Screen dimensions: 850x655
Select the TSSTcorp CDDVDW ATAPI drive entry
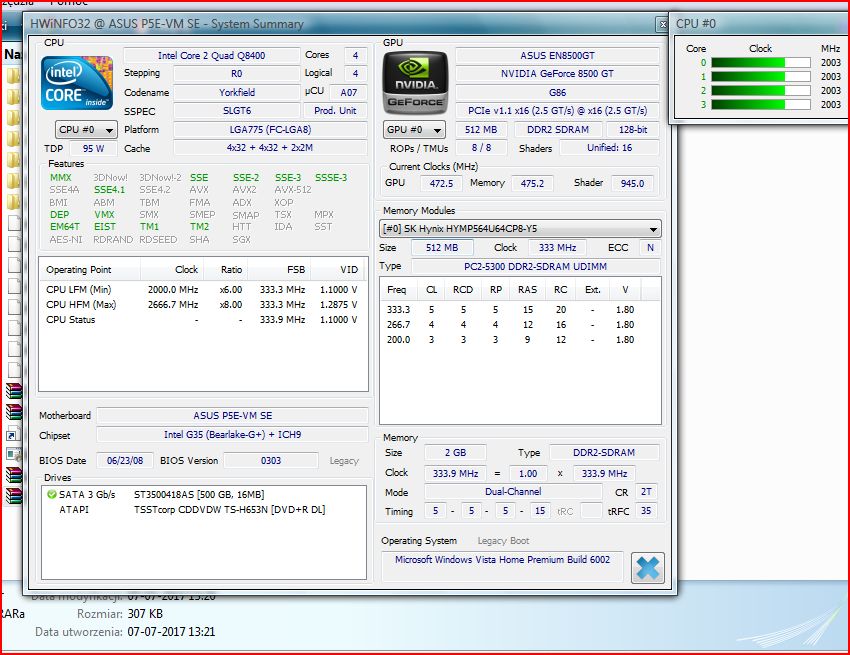point(204,510)
